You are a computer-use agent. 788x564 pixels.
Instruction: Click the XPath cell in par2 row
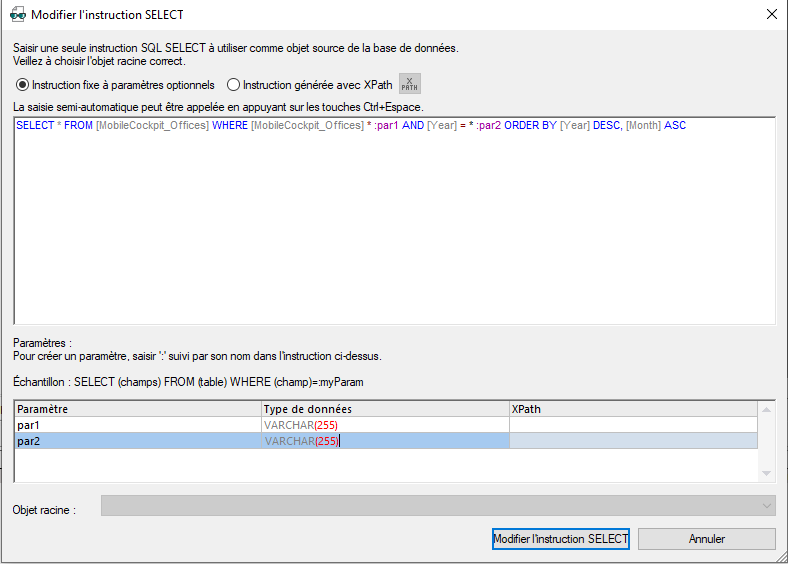point(632,441)
